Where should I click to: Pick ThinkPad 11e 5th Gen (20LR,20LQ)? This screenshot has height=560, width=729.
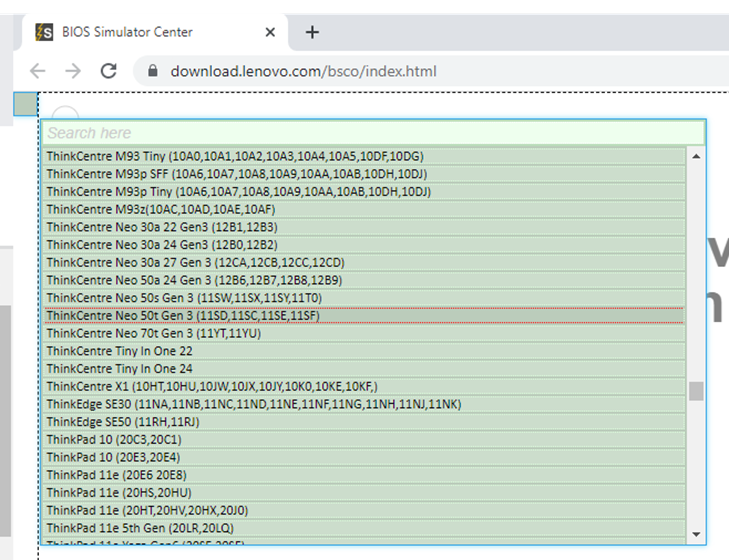pyautogui.click(x=364, y=527)
